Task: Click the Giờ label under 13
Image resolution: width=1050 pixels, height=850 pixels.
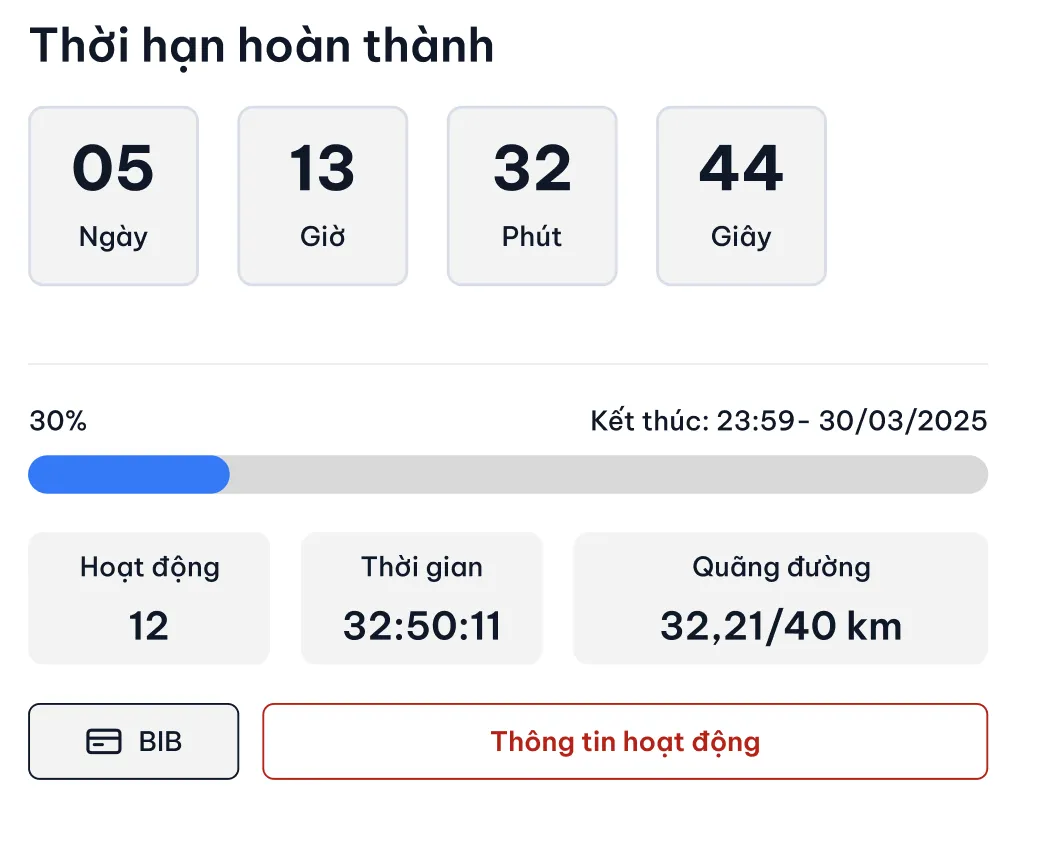Action: pyautogui.click(x=323, y=236)
